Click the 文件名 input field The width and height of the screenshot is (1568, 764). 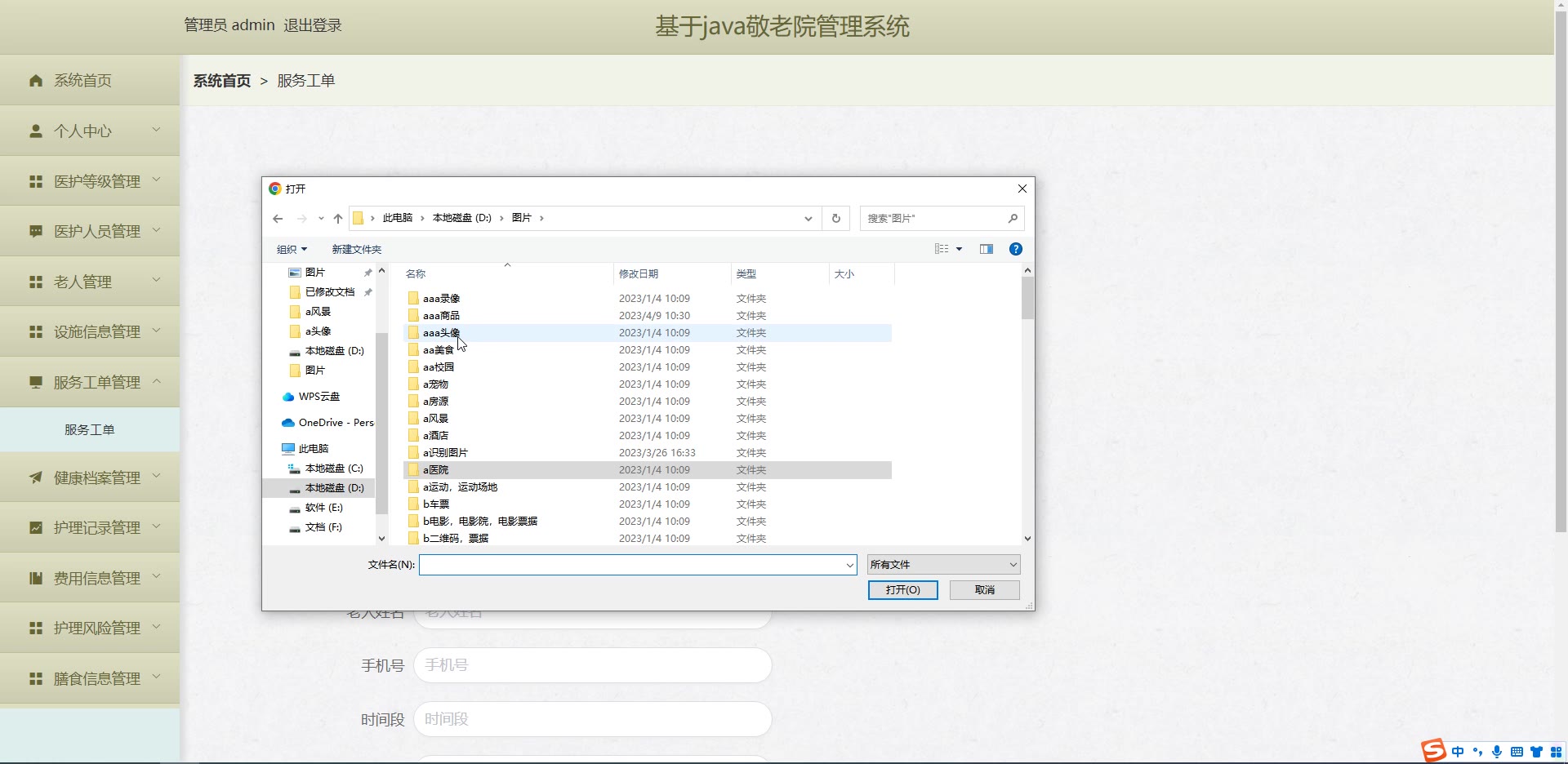(633, 565)
